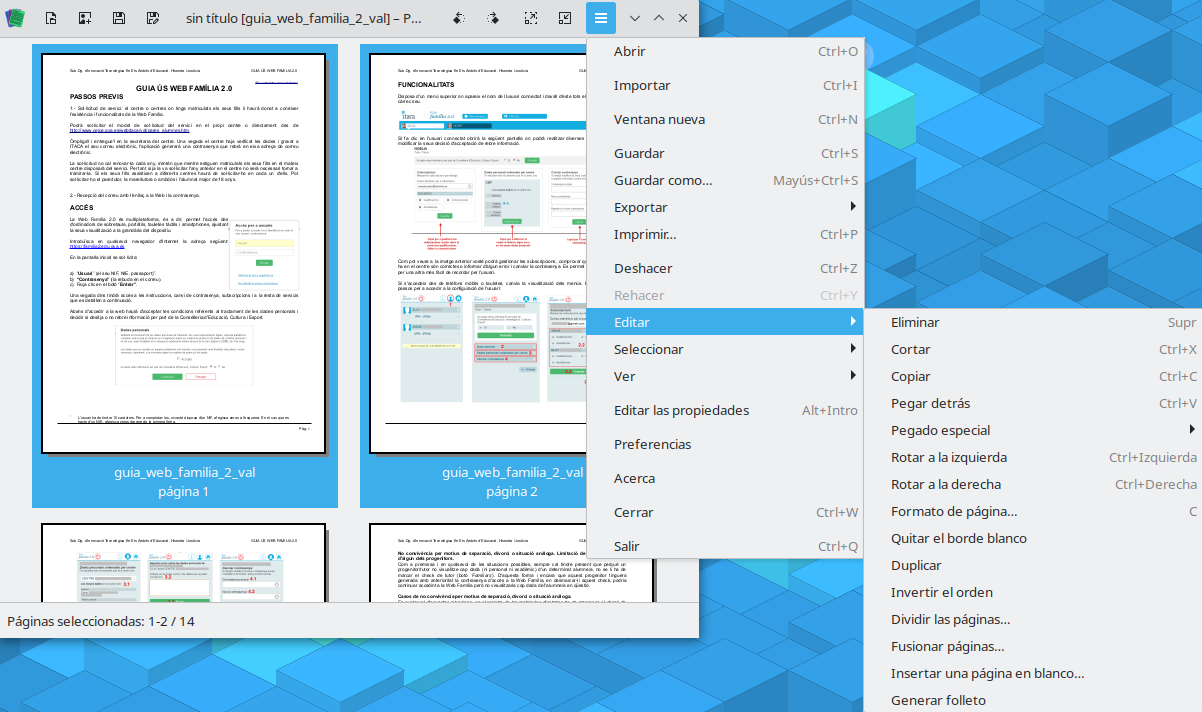This screenshot has height=712, width=1202.
Task: Open Formato de página… option
Action: click(1033, 511)
